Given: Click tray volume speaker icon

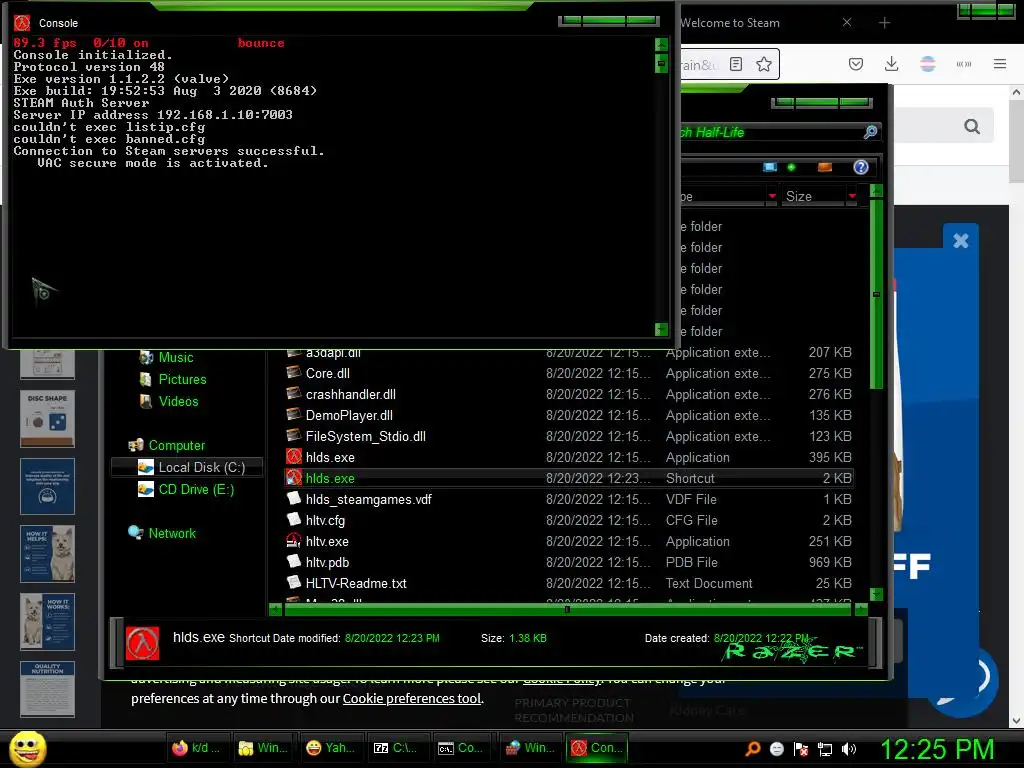Looking at the screenshot, I should pos(849,749).
